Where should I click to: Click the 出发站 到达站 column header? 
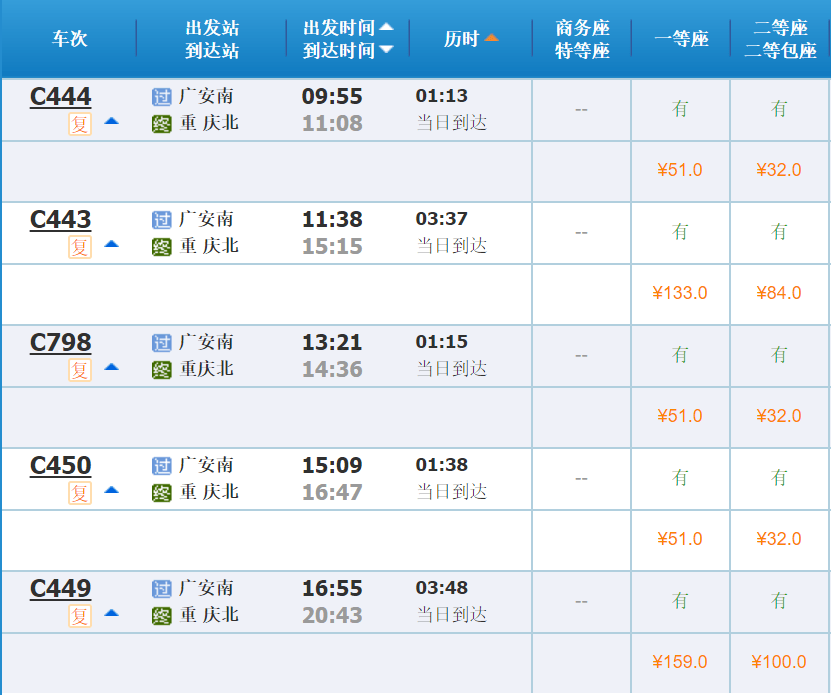coord(212,39)
